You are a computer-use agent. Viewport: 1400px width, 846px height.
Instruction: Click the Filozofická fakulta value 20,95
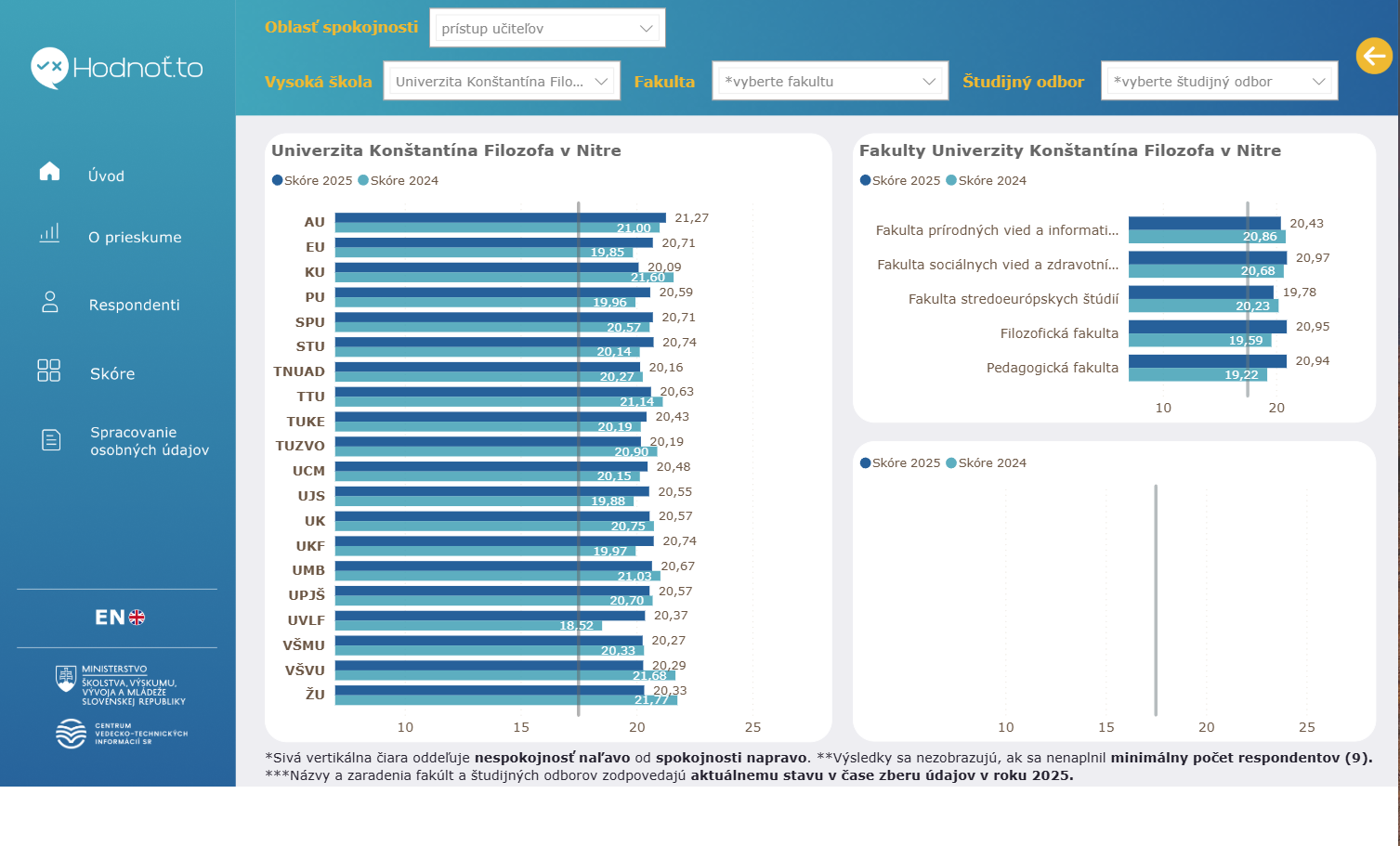[1313, 327]
